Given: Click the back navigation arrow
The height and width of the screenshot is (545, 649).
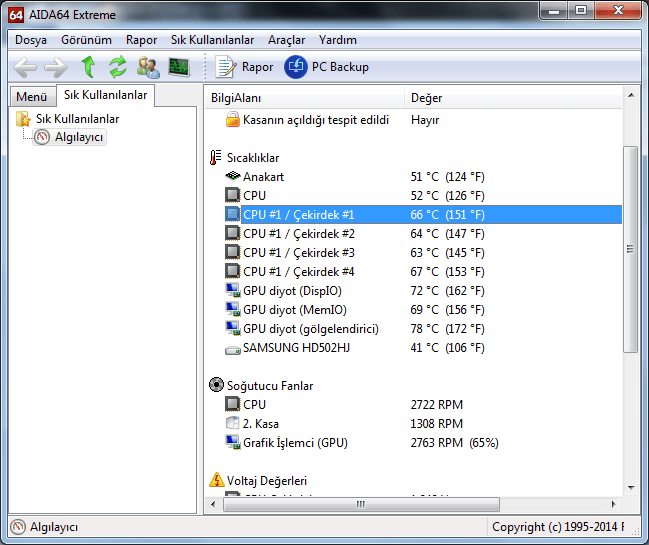Looking at the screenshot, I should point(26,67).
